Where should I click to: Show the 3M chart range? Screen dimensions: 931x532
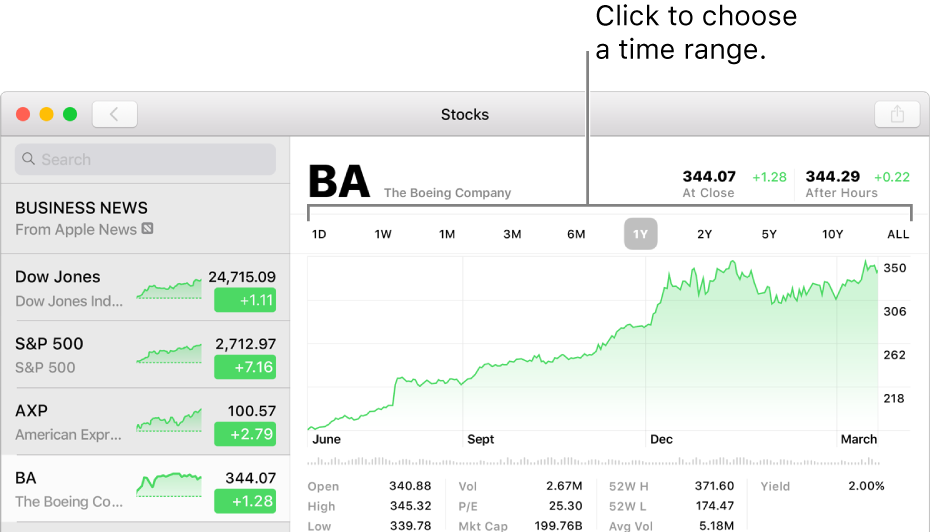512,234
